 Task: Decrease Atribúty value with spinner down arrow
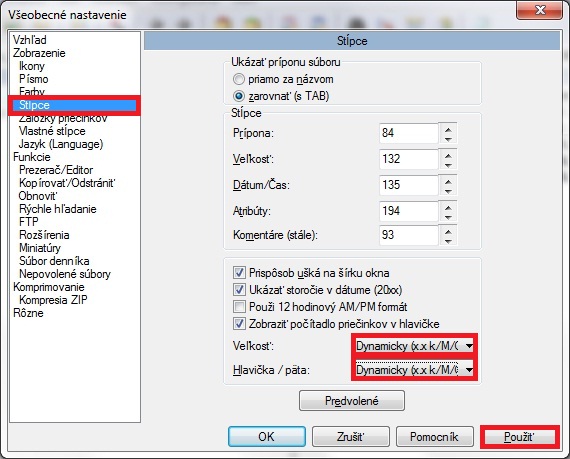(x=448, y=217)
